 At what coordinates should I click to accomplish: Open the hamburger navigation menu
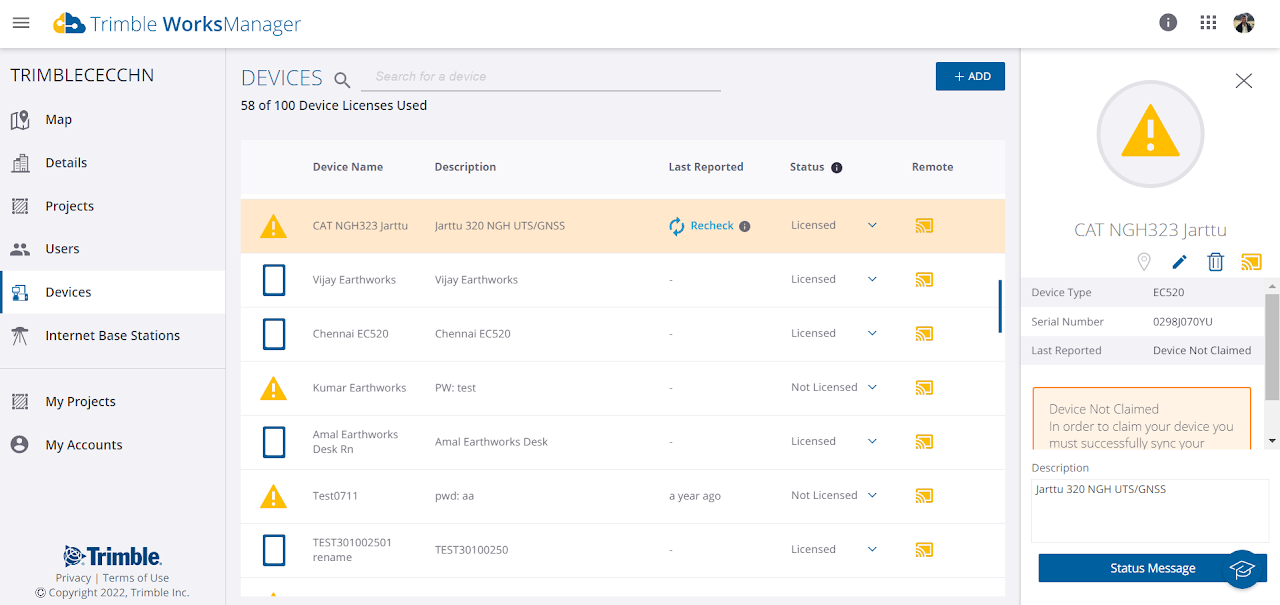21,23
